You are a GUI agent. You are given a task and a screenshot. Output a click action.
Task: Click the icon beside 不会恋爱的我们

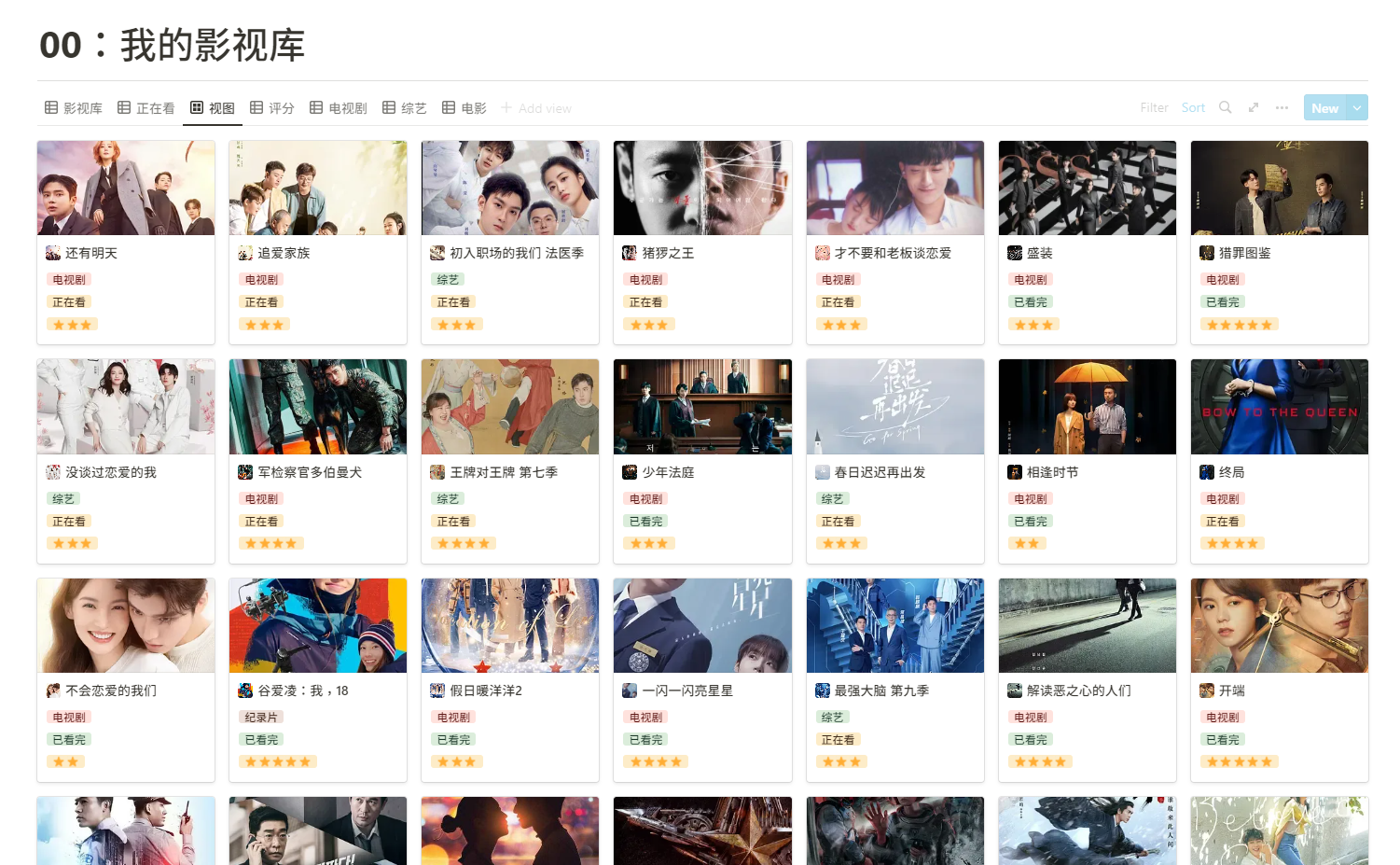click(x=53, y=691)
